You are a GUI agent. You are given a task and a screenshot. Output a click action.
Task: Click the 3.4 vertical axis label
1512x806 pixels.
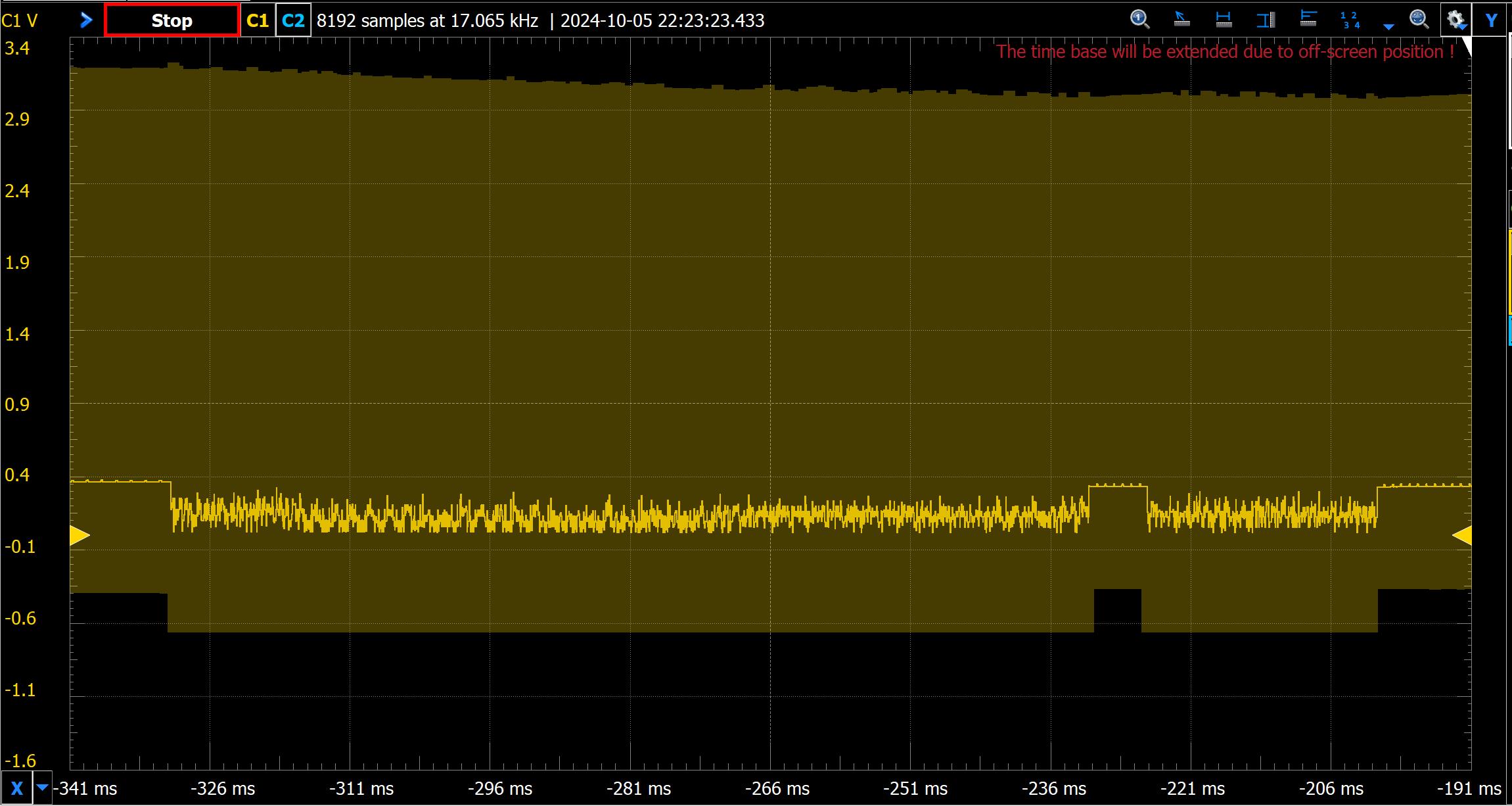[x=17, y=48]
